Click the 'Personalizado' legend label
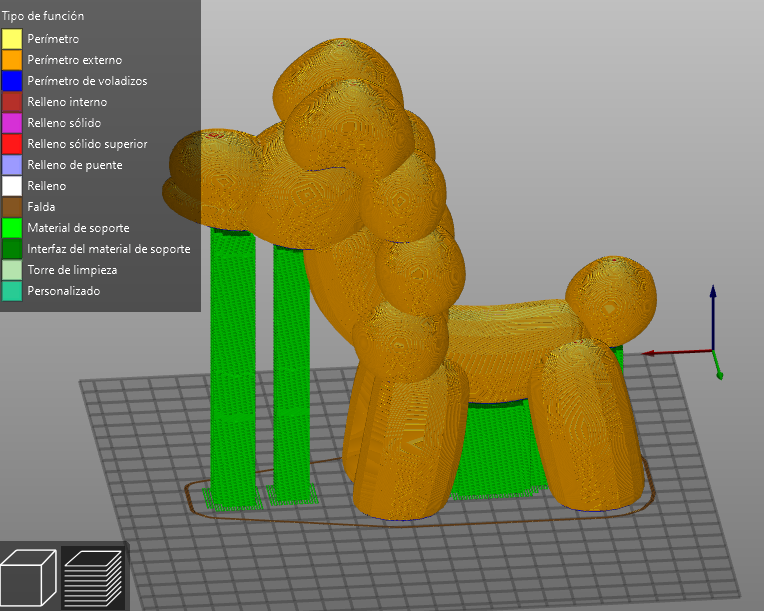This screenshot has height=611, width=764. pos(64,291)
